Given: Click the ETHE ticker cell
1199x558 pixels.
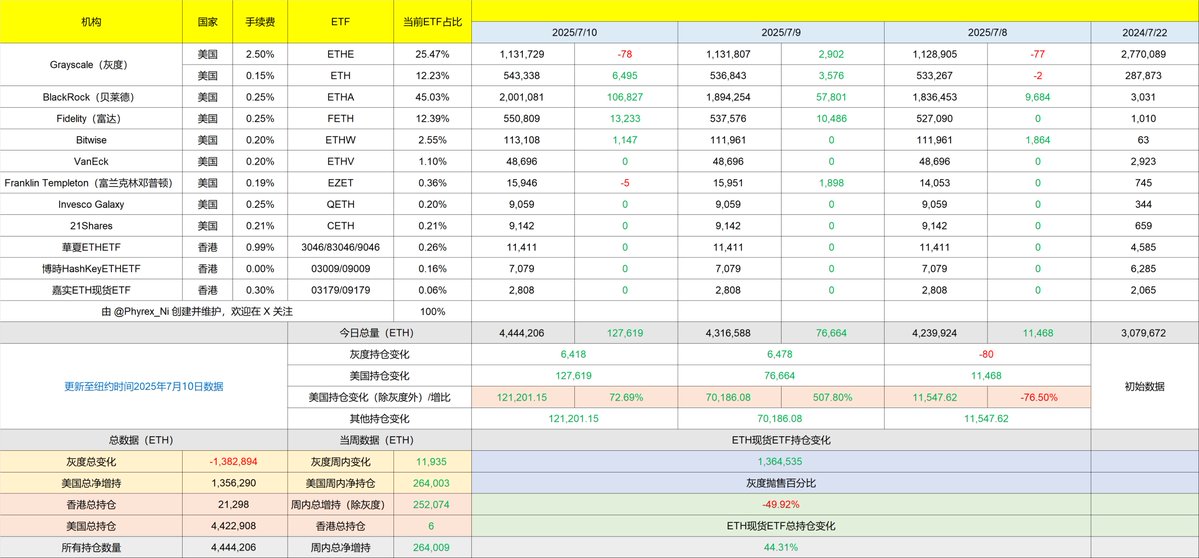Looking at the screenshot, I should tap(341, 54).
